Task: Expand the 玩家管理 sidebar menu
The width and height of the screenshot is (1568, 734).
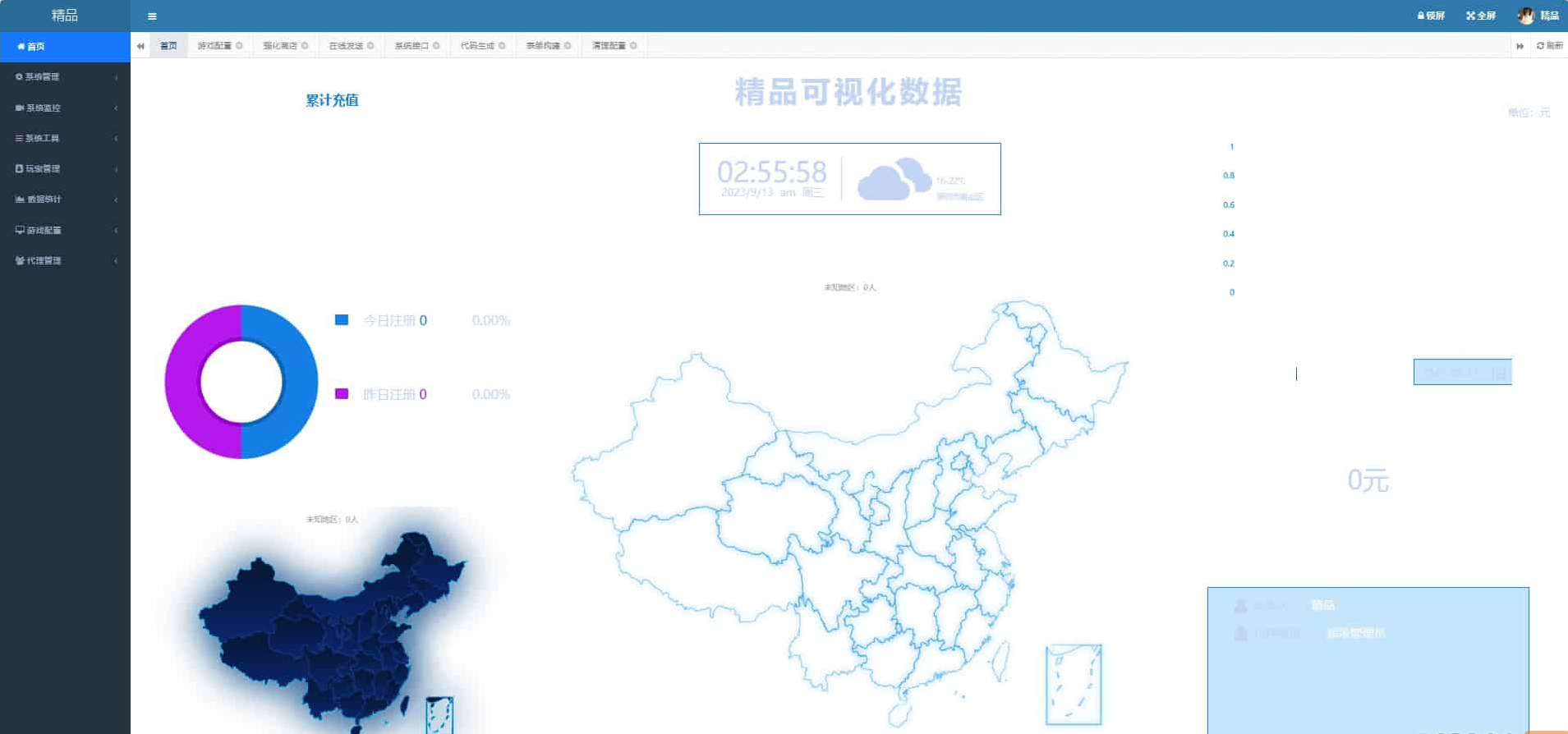Action: 64,169
